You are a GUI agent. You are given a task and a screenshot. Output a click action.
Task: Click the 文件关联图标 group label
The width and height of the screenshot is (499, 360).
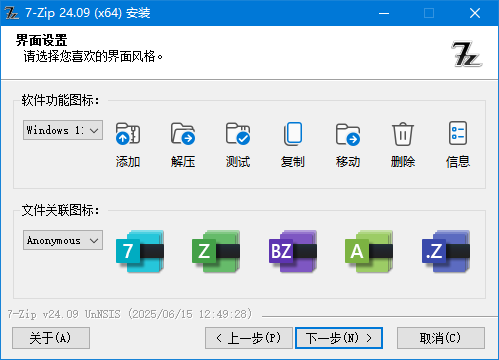click(60, 210)
